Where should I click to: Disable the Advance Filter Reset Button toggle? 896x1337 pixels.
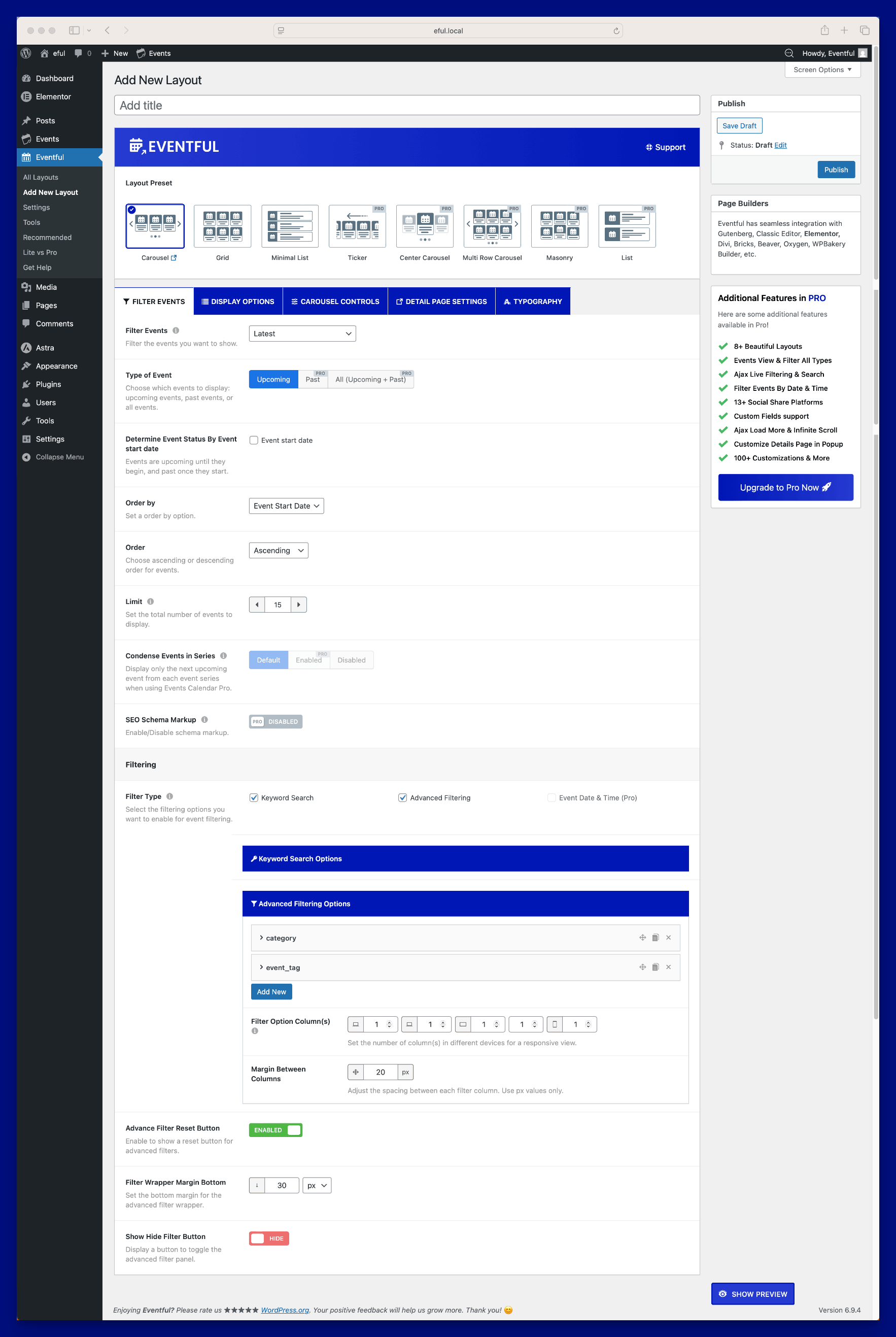coord(275,1130)
